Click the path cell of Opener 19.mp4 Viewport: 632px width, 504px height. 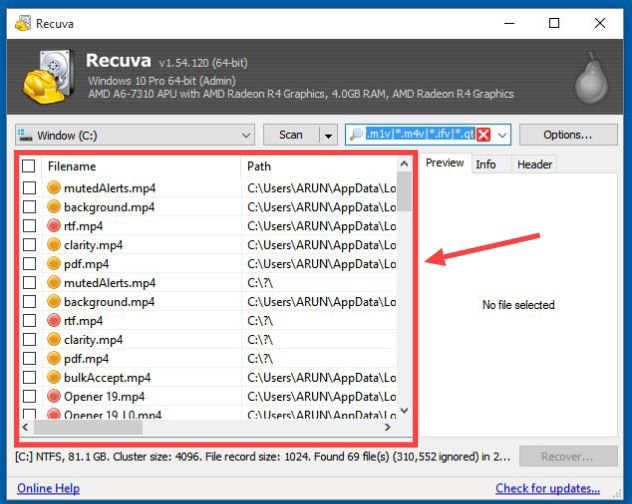click(321, 396)
